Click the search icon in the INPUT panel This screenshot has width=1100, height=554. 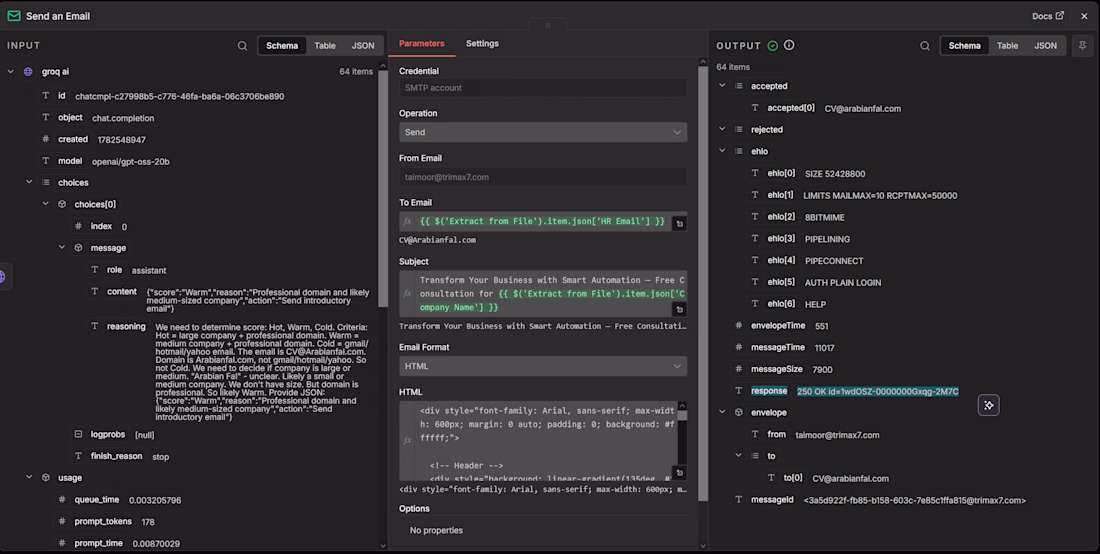pos(242,46)
